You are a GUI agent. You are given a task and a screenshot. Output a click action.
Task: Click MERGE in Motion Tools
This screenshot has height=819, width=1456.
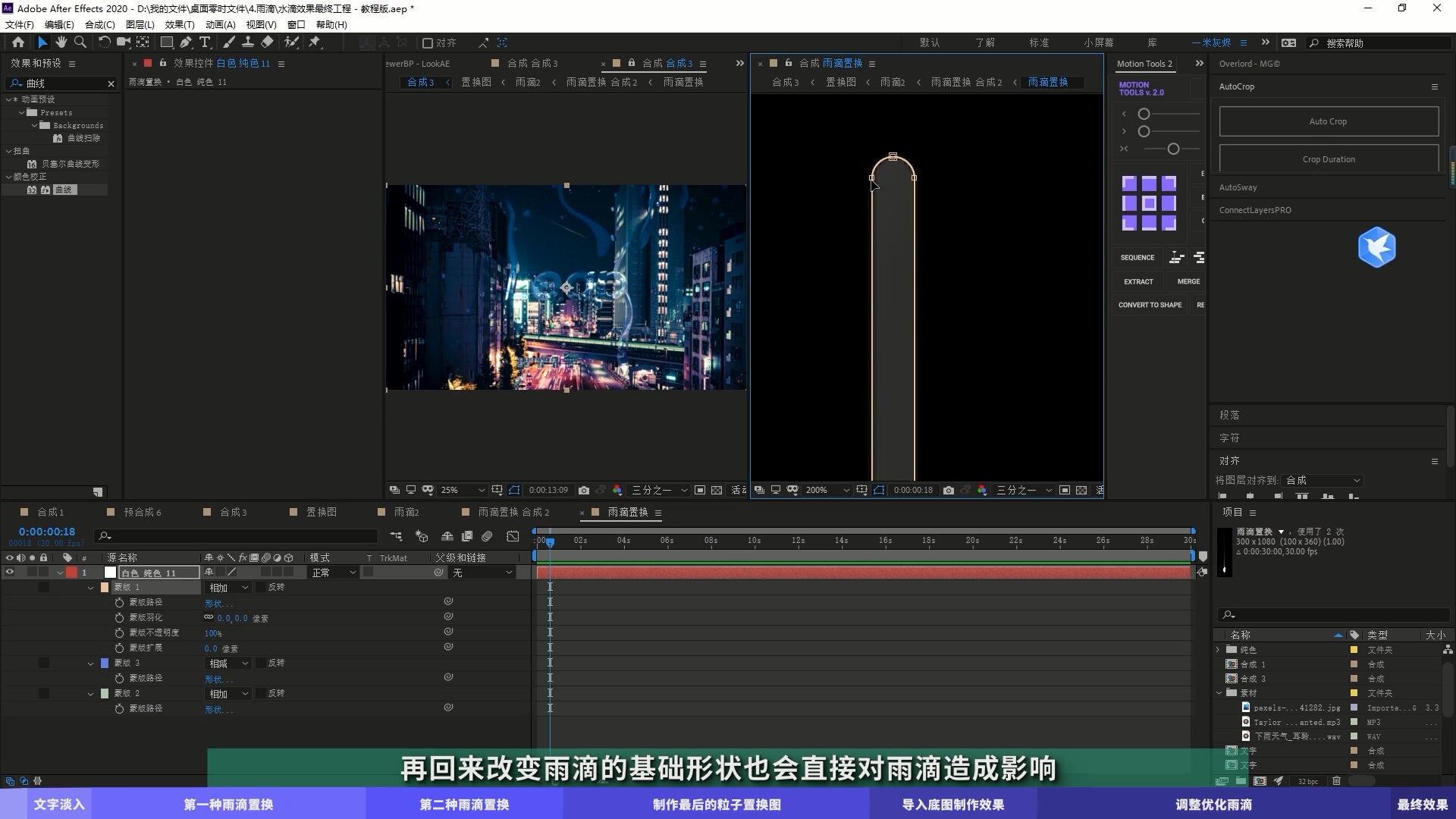(x=1188, y=281)
